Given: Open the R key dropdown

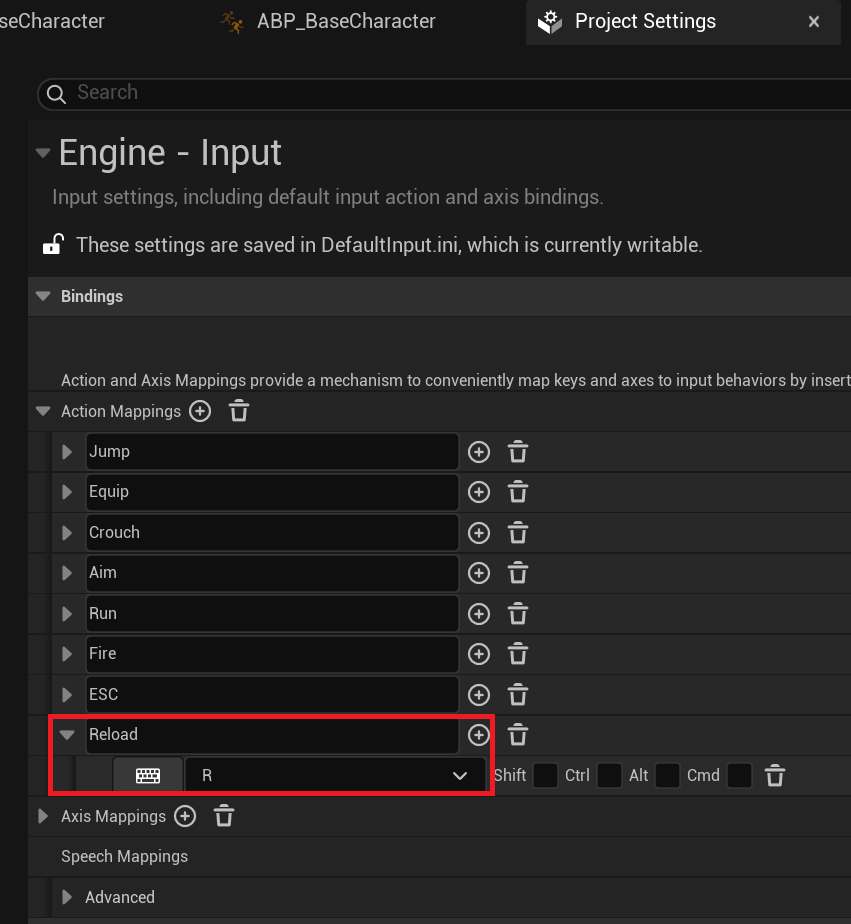Looking at the screenshot, I should pos(335,775).
